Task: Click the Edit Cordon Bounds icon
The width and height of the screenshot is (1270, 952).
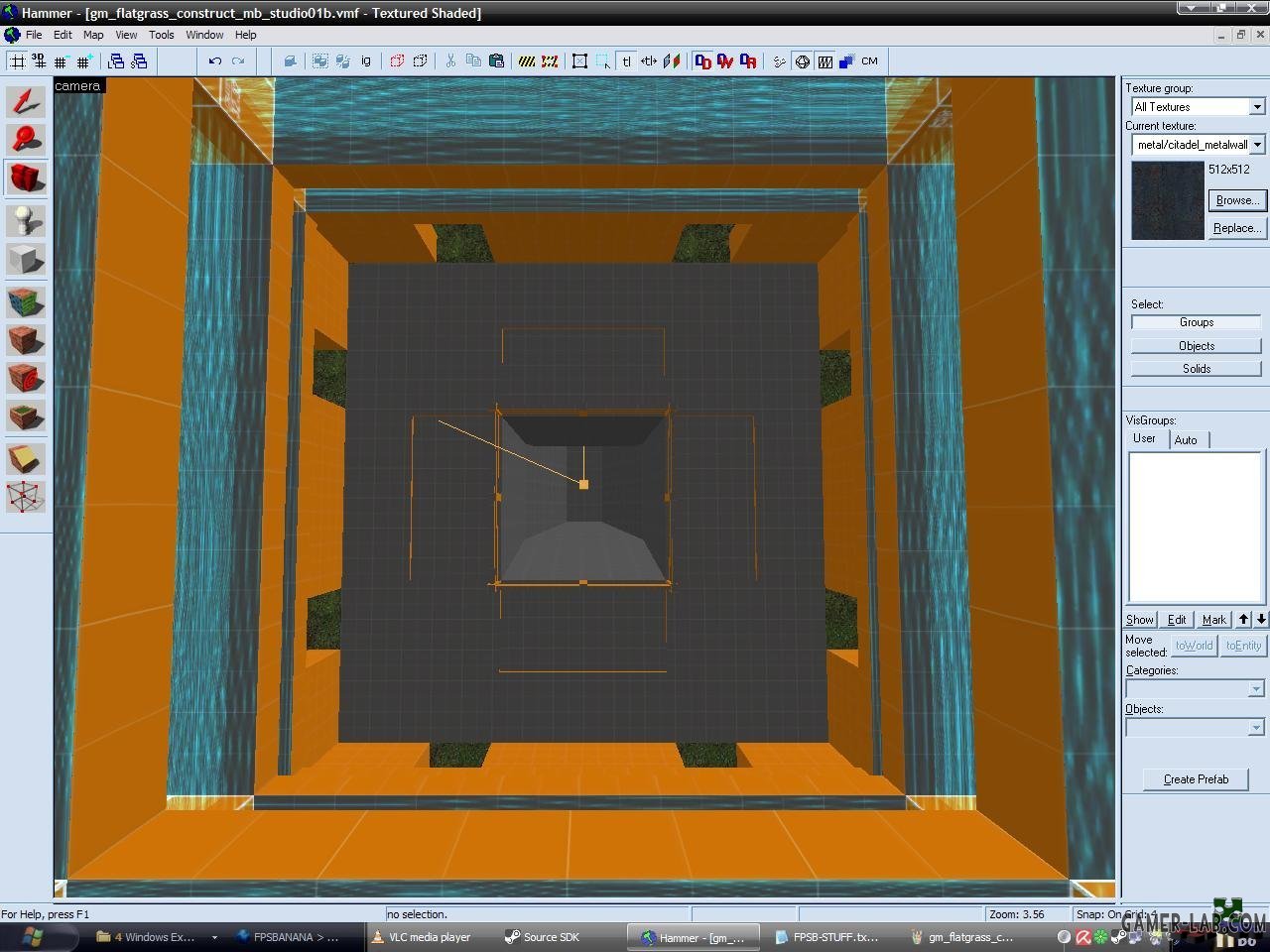Action: click(x=550, y=61)
